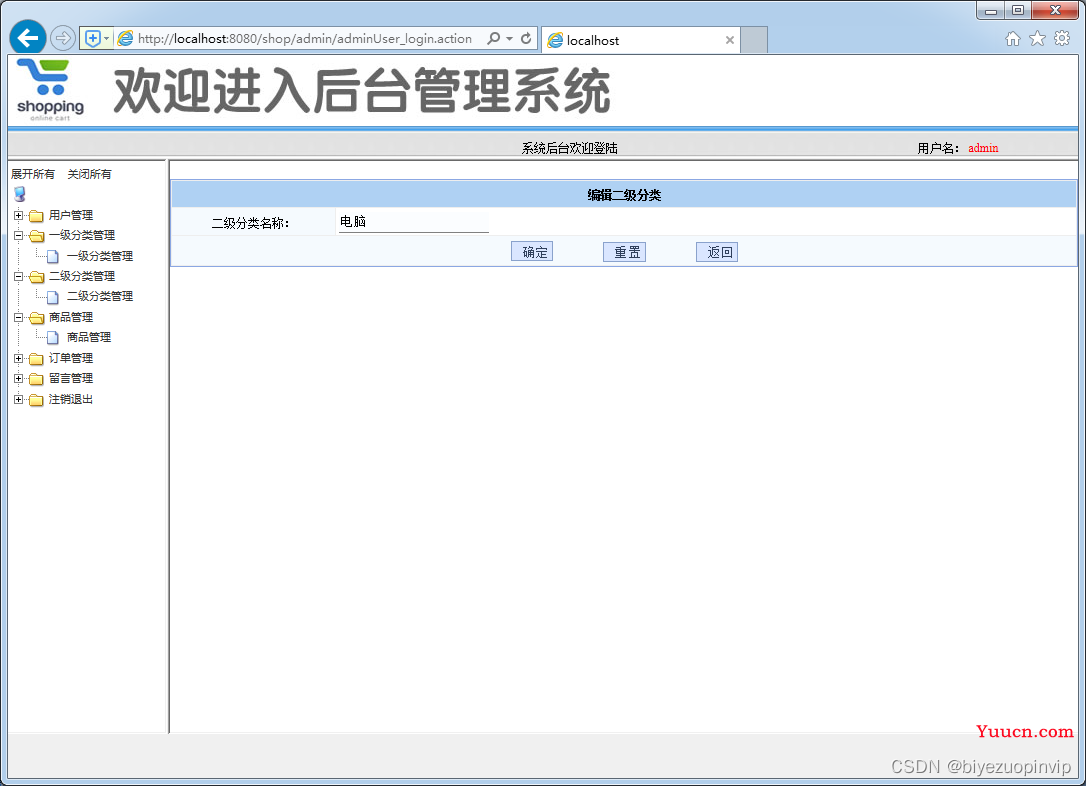1086x786 pixels.
Task: Click the open folder icon for 一级分类管理
Action: tap(36, 236)
